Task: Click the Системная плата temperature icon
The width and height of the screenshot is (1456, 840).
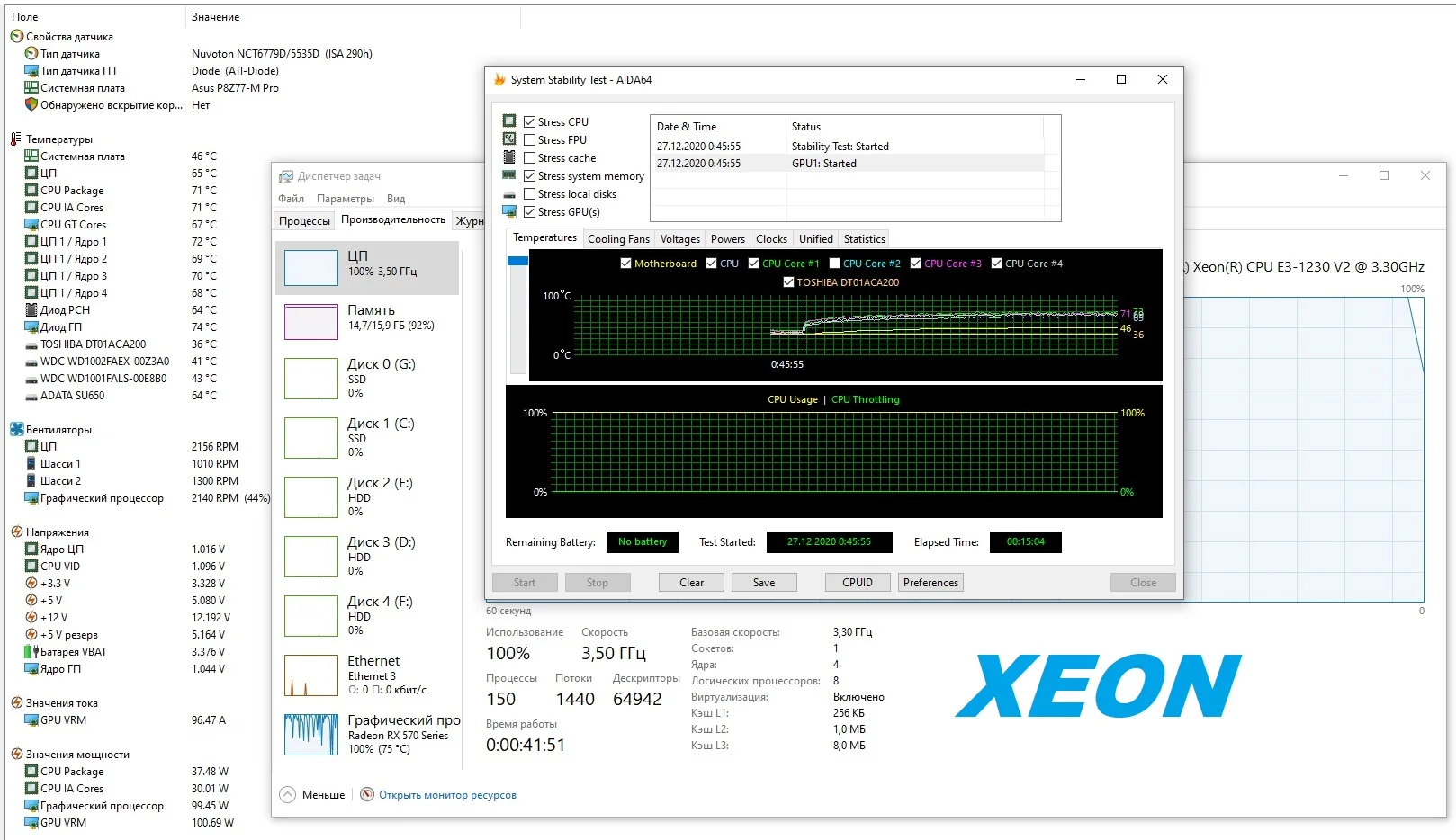Action: 31,156
